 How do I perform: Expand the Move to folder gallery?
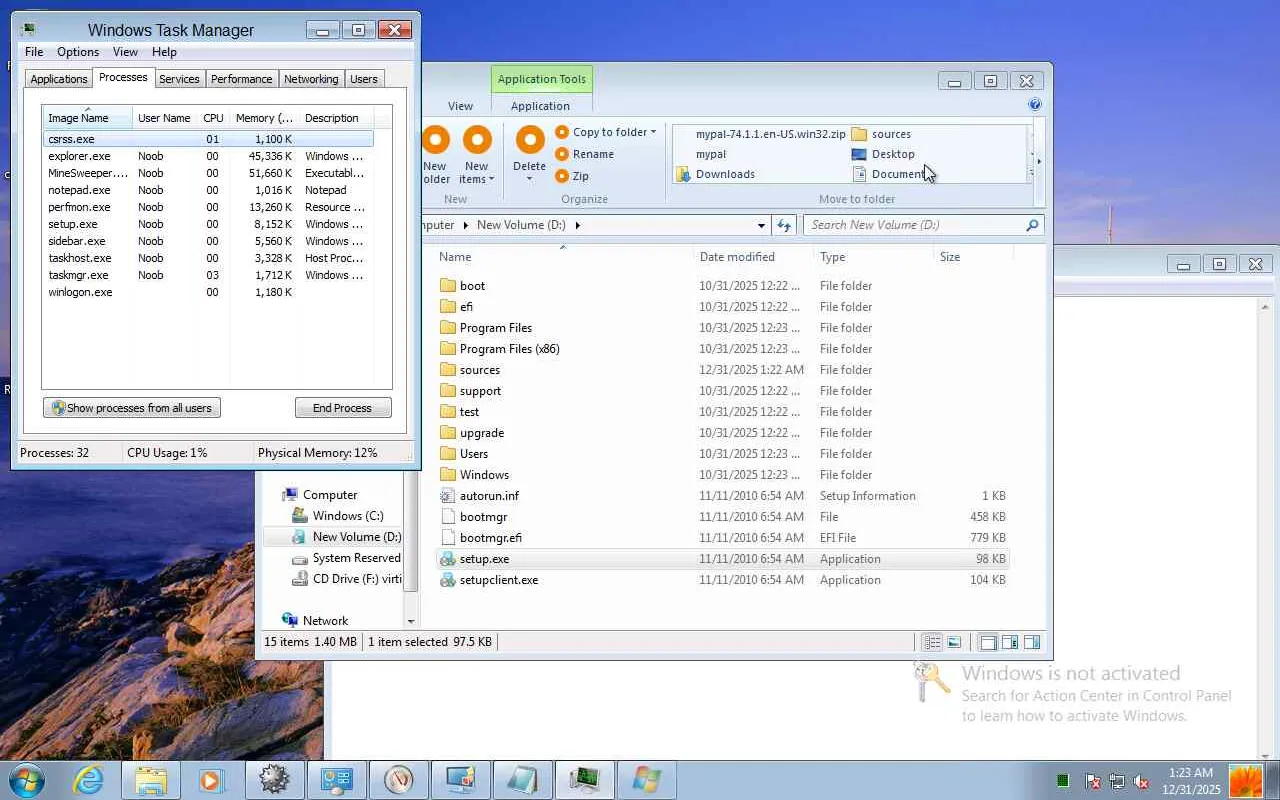pos(1032,174)
